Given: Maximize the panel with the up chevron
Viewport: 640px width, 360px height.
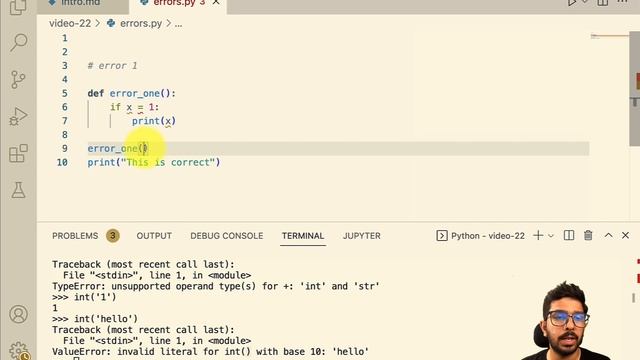Looking at the screenshot, I should click(x=608, y=236).
